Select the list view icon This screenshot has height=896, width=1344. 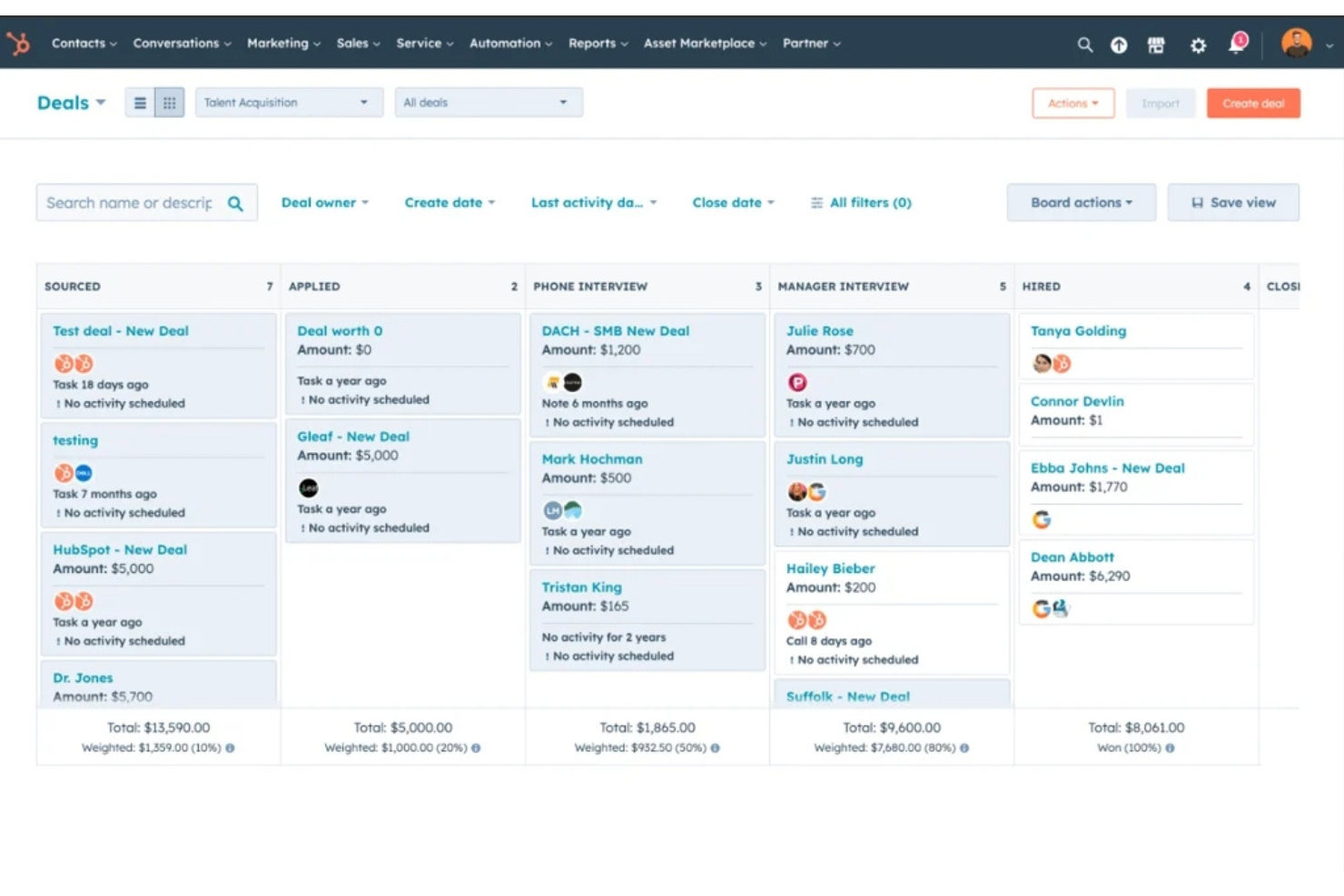pyautogui.click(x=140, y=102)
